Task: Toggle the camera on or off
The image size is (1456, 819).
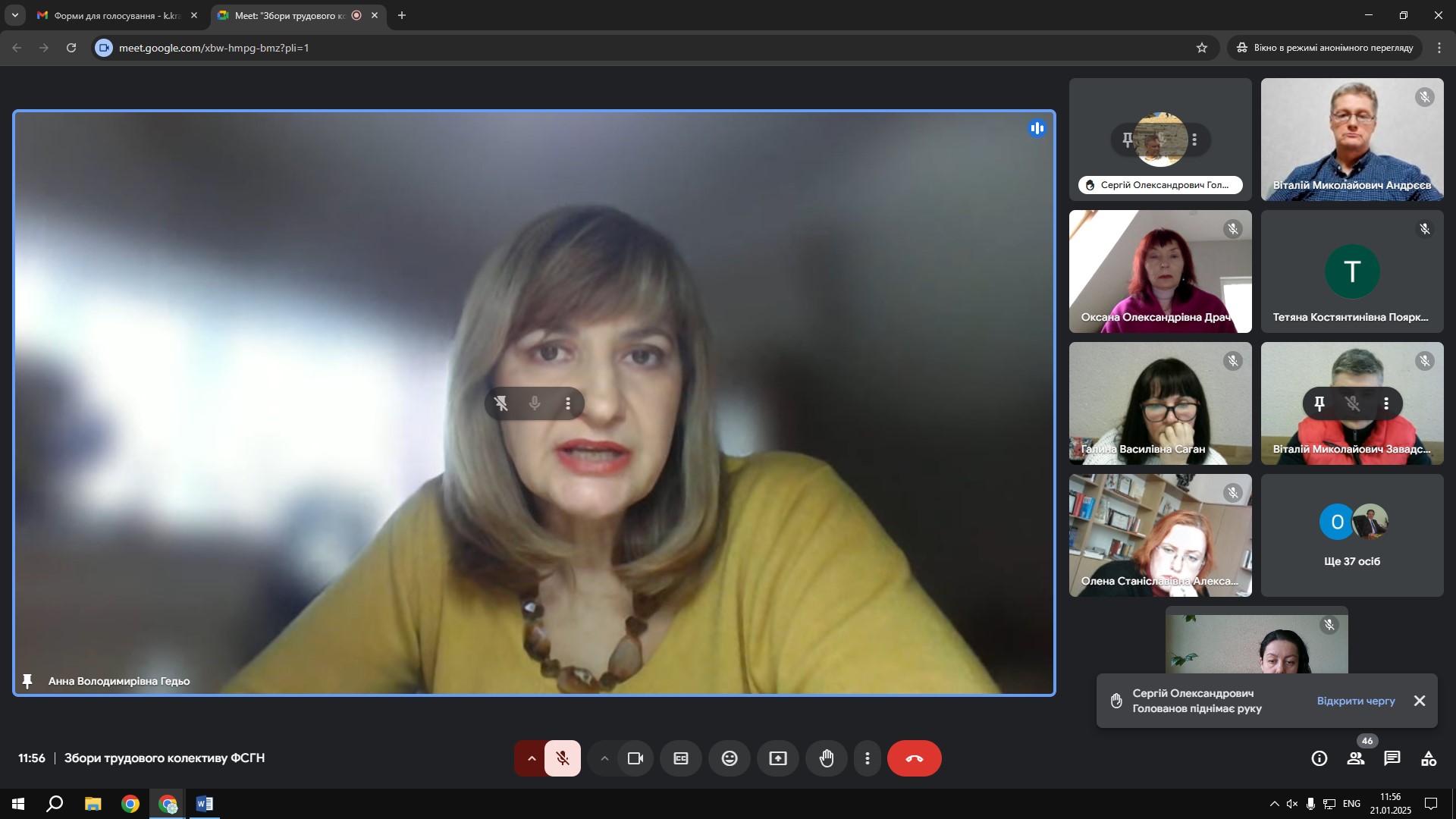Action: coord(635,758)
